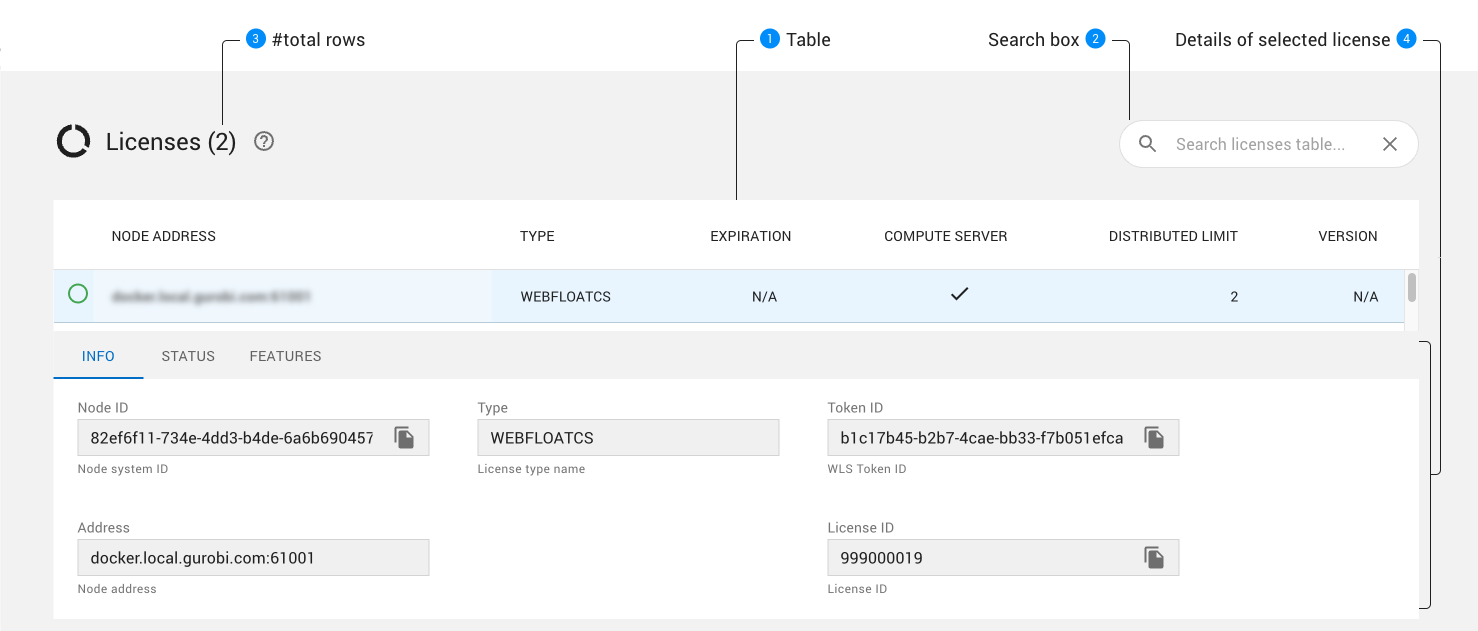1478x631 pixels.
Task: Clear the search box with X icon
Action: point(1389,144)
